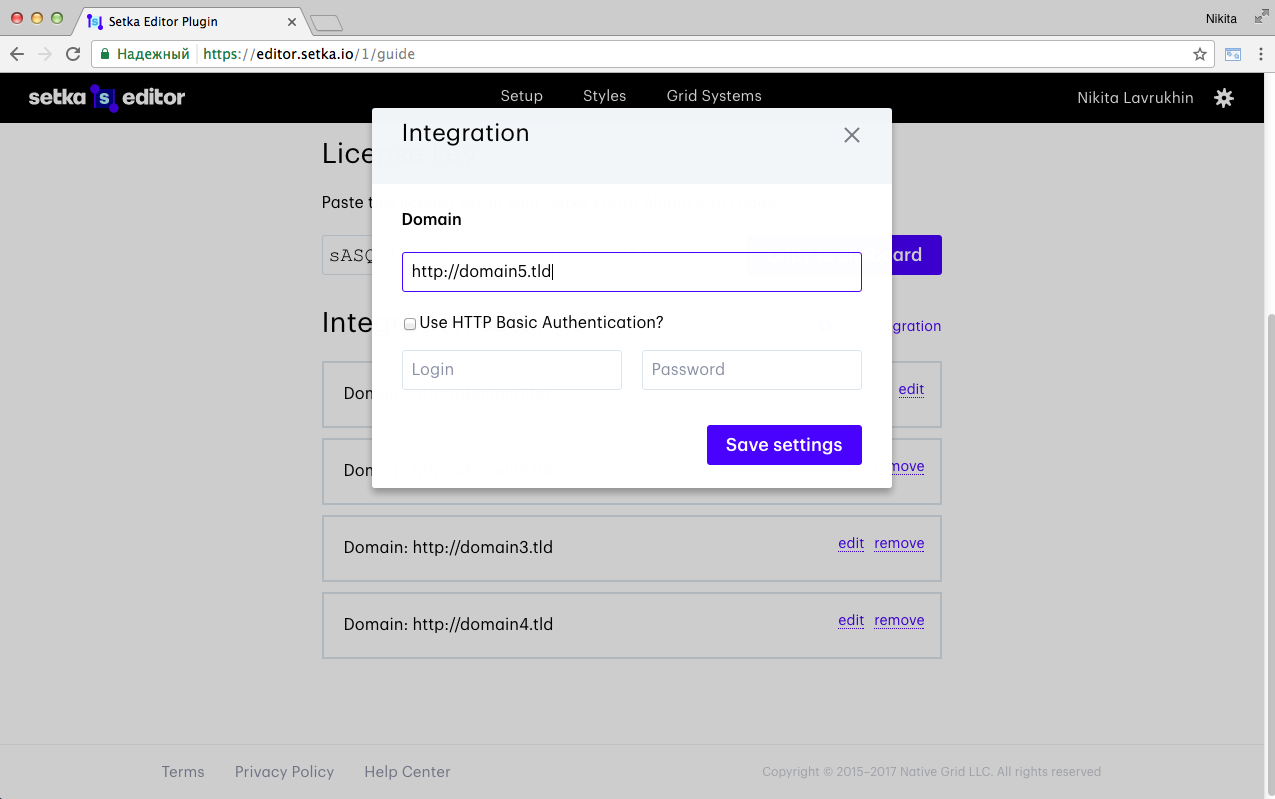Screen dimensions: 1275x799
Task: Open the Styles navigation item
Action: click(604, 96)
